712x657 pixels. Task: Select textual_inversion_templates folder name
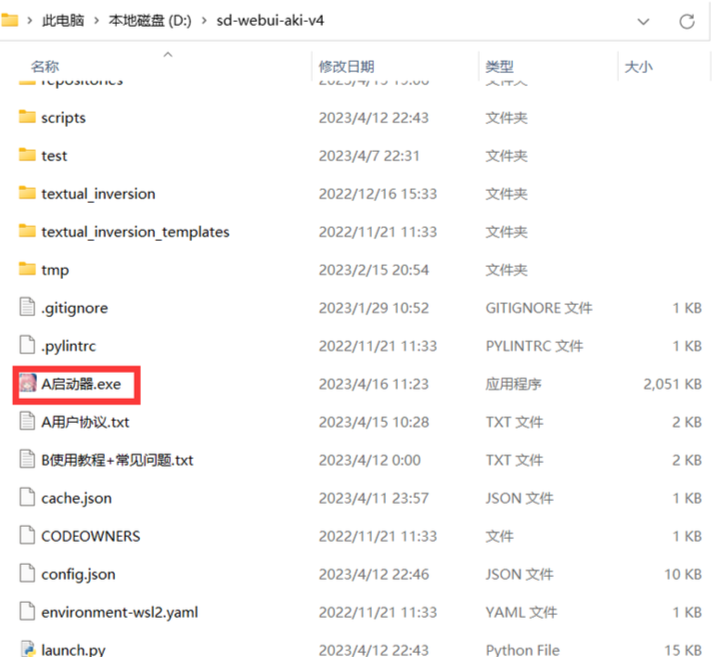[x=135, y=232]
